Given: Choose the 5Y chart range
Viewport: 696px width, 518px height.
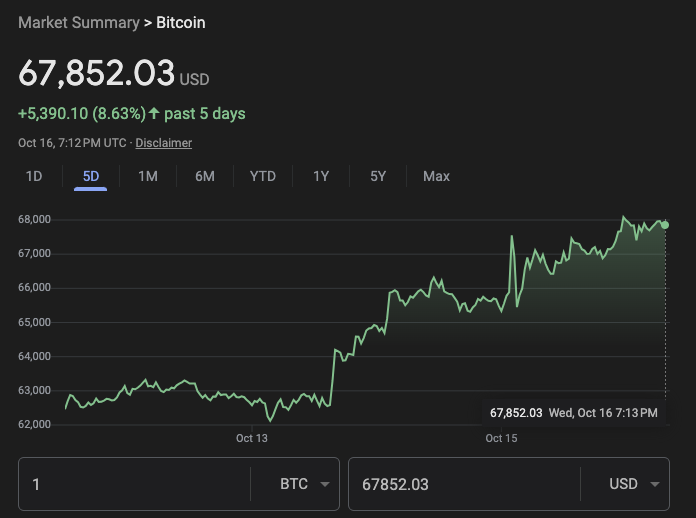Looking at the screenshot, I should pos(378,176).
